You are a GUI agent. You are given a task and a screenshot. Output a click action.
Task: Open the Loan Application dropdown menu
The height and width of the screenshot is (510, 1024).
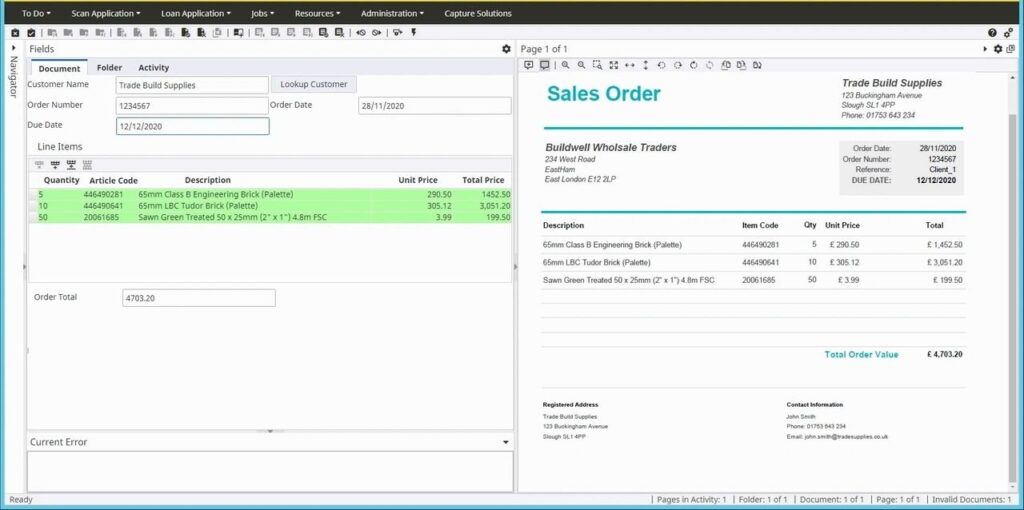(196, 14)
